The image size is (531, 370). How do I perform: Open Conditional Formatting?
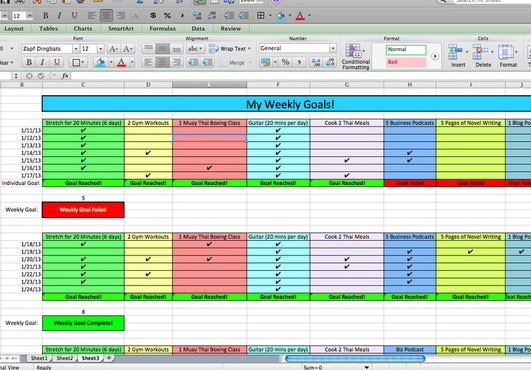[355, 57]
